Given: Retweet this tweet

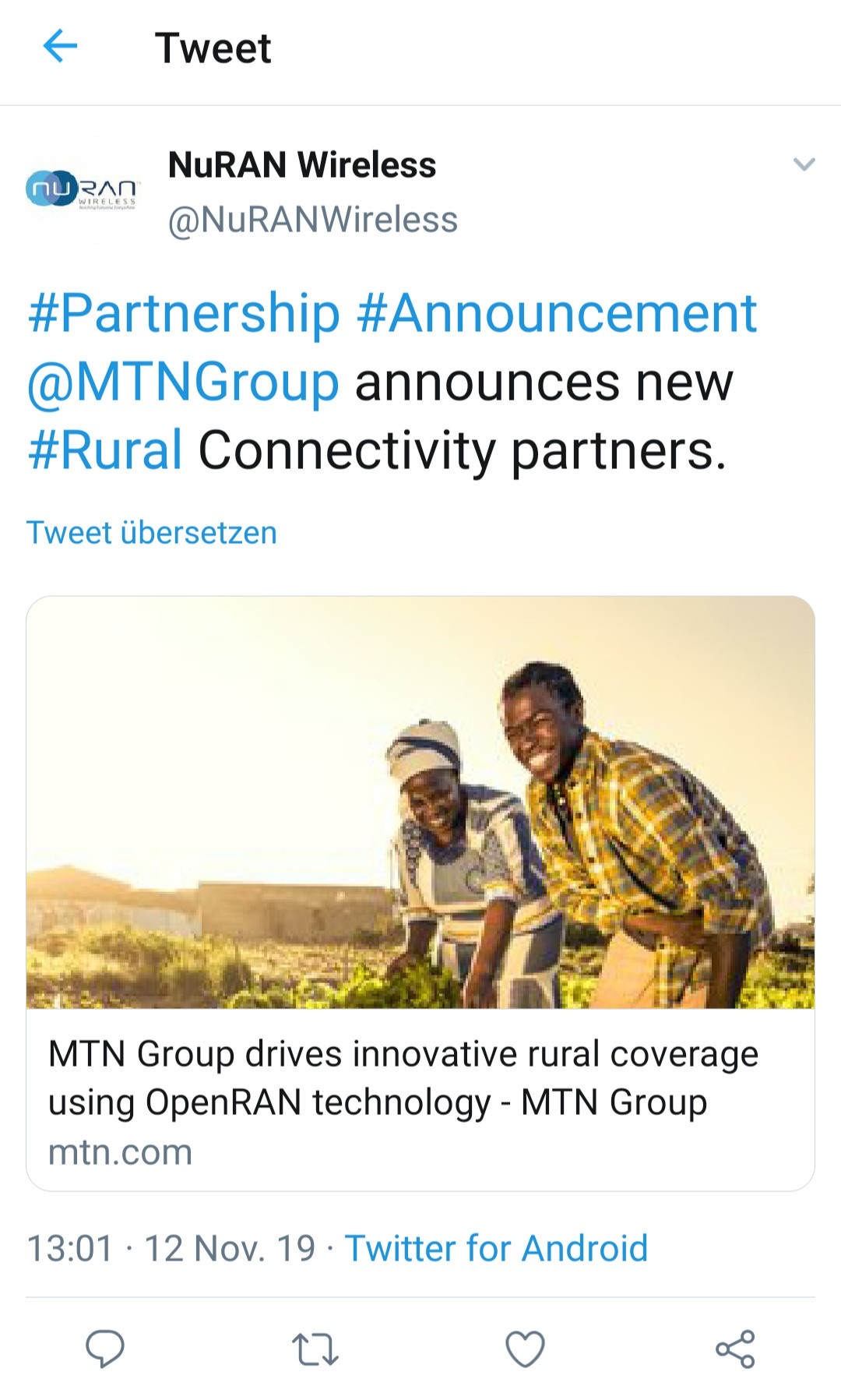Looking at the screenshot, I should click(x=315, y=1349).
